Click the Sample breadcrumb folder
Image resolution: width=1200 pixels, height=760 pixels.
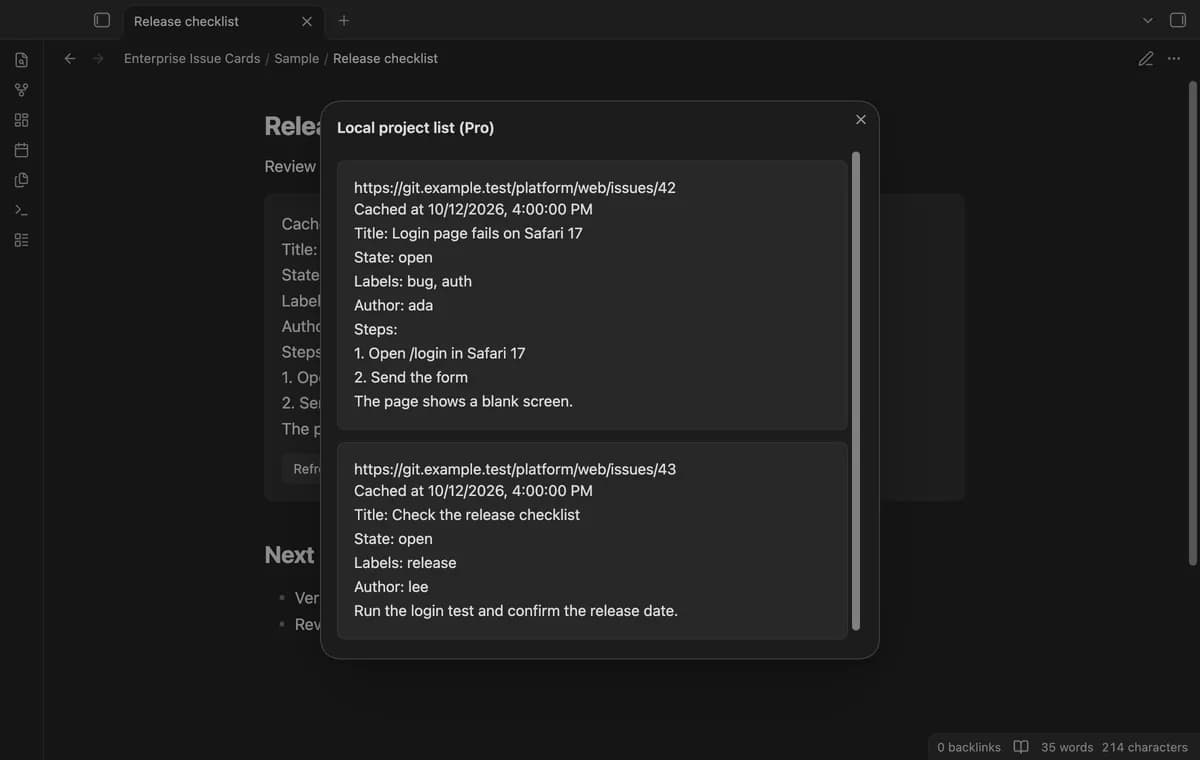pyautogui.click(x=297, y=58)
